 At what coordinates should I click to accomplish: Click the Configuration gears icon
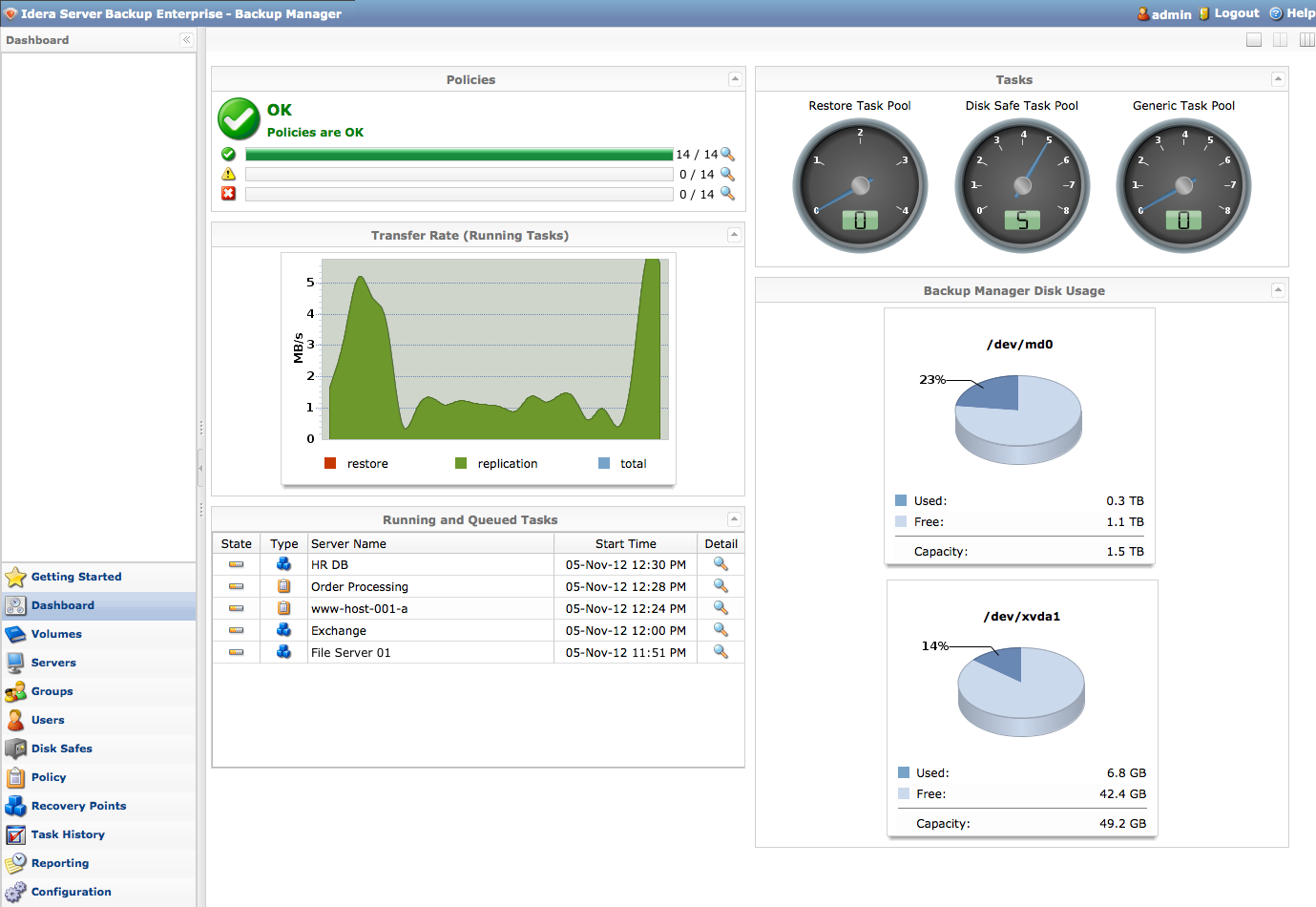click(15, 892)
